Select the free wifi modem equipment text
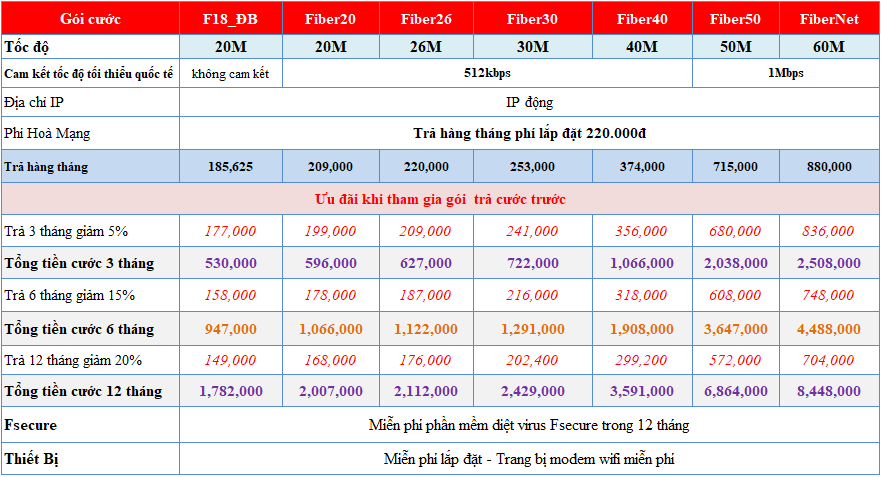This screenshot has width=882, height=477. tap(529, 459)
